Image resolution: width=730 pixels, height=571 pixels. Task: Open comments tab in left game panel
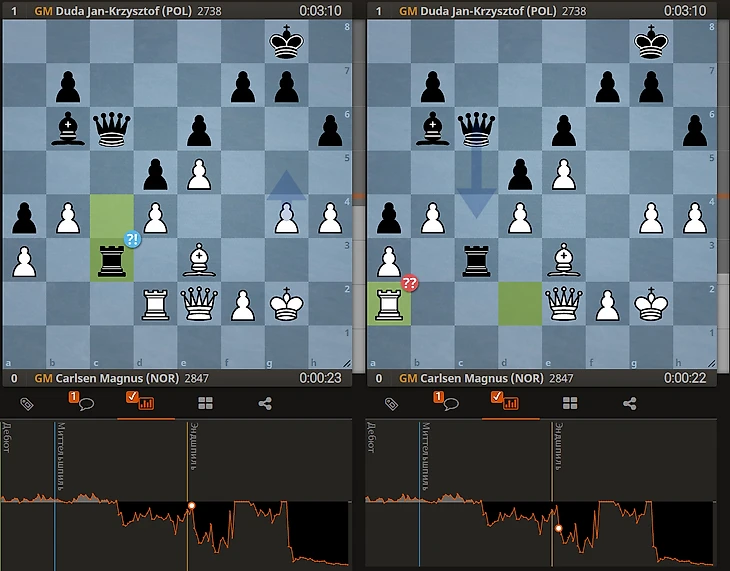click(x=81, y=401)
